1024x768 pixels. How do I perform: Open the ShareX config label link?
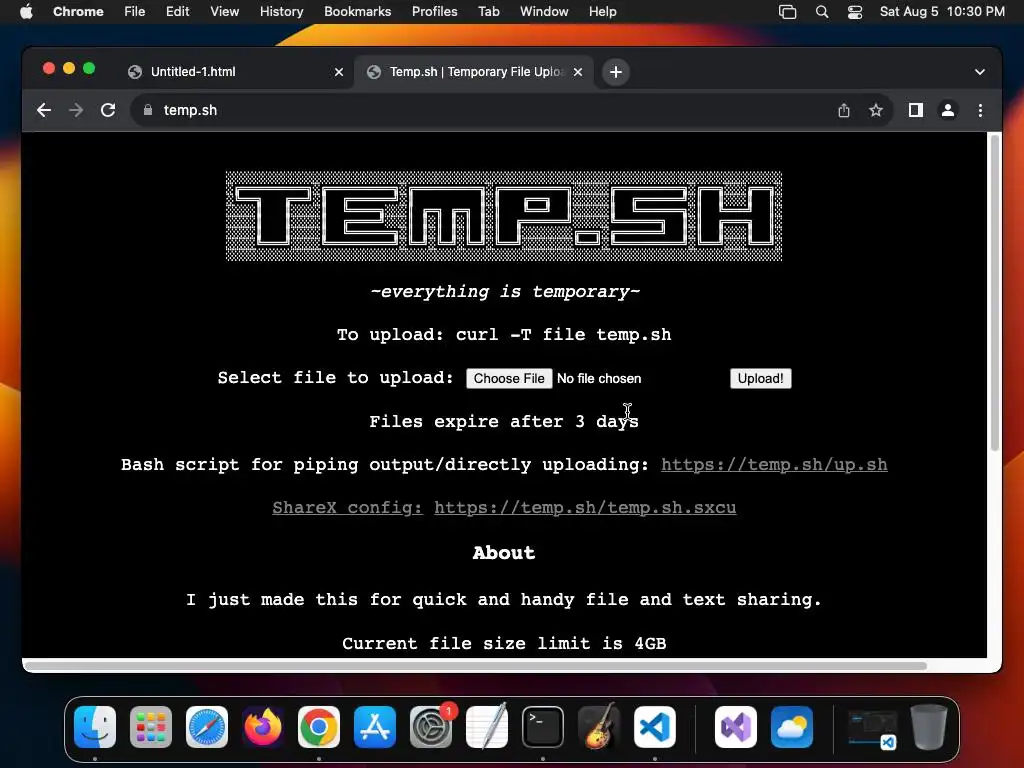347,507
